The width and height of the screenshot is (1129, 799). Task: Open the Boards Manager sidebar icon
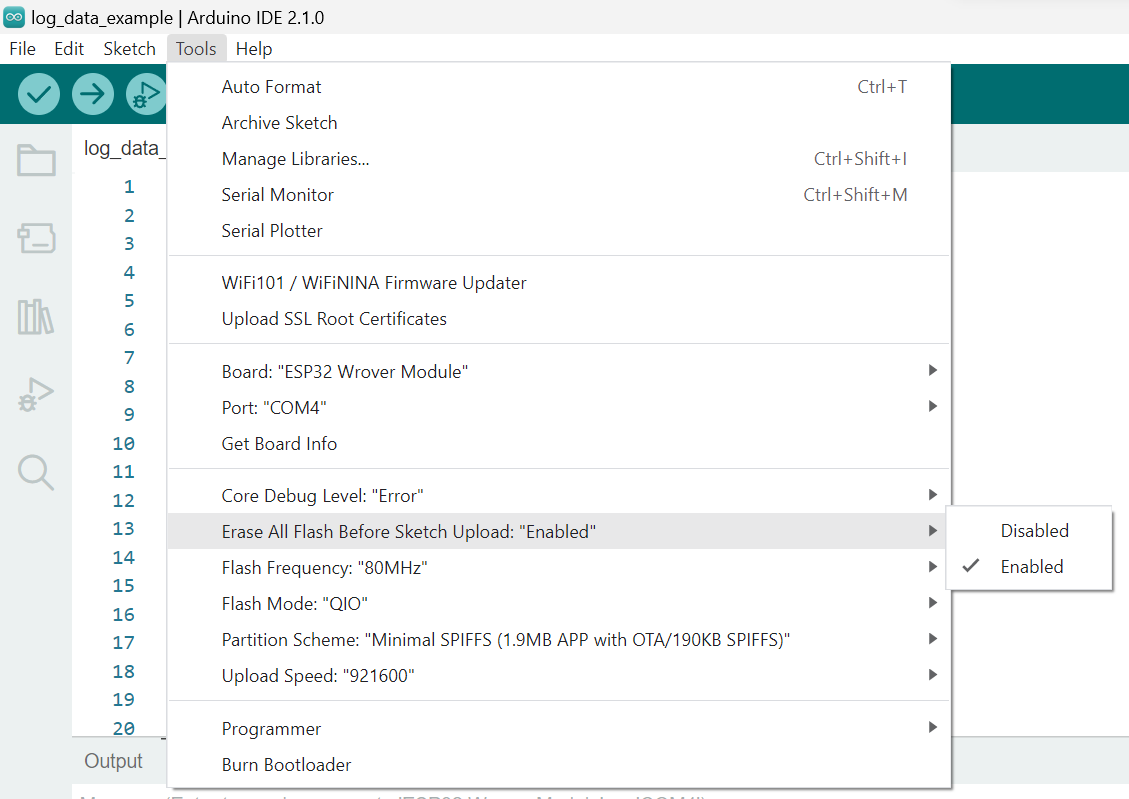36,238
